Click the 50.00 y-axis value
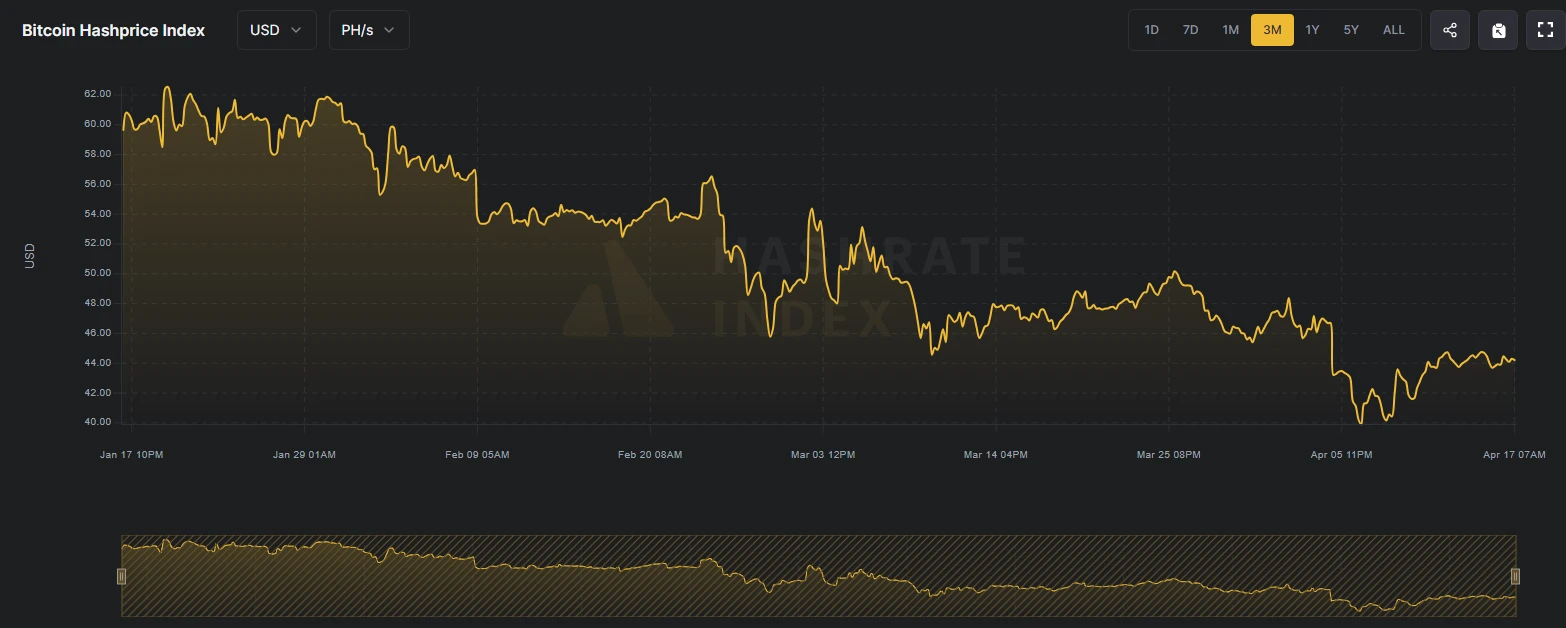 [x=97, y=273]
